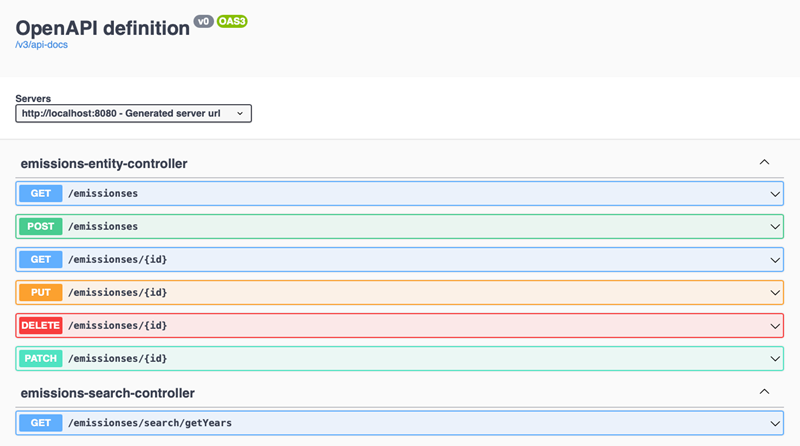Click the OAS3 version badge

232,21
